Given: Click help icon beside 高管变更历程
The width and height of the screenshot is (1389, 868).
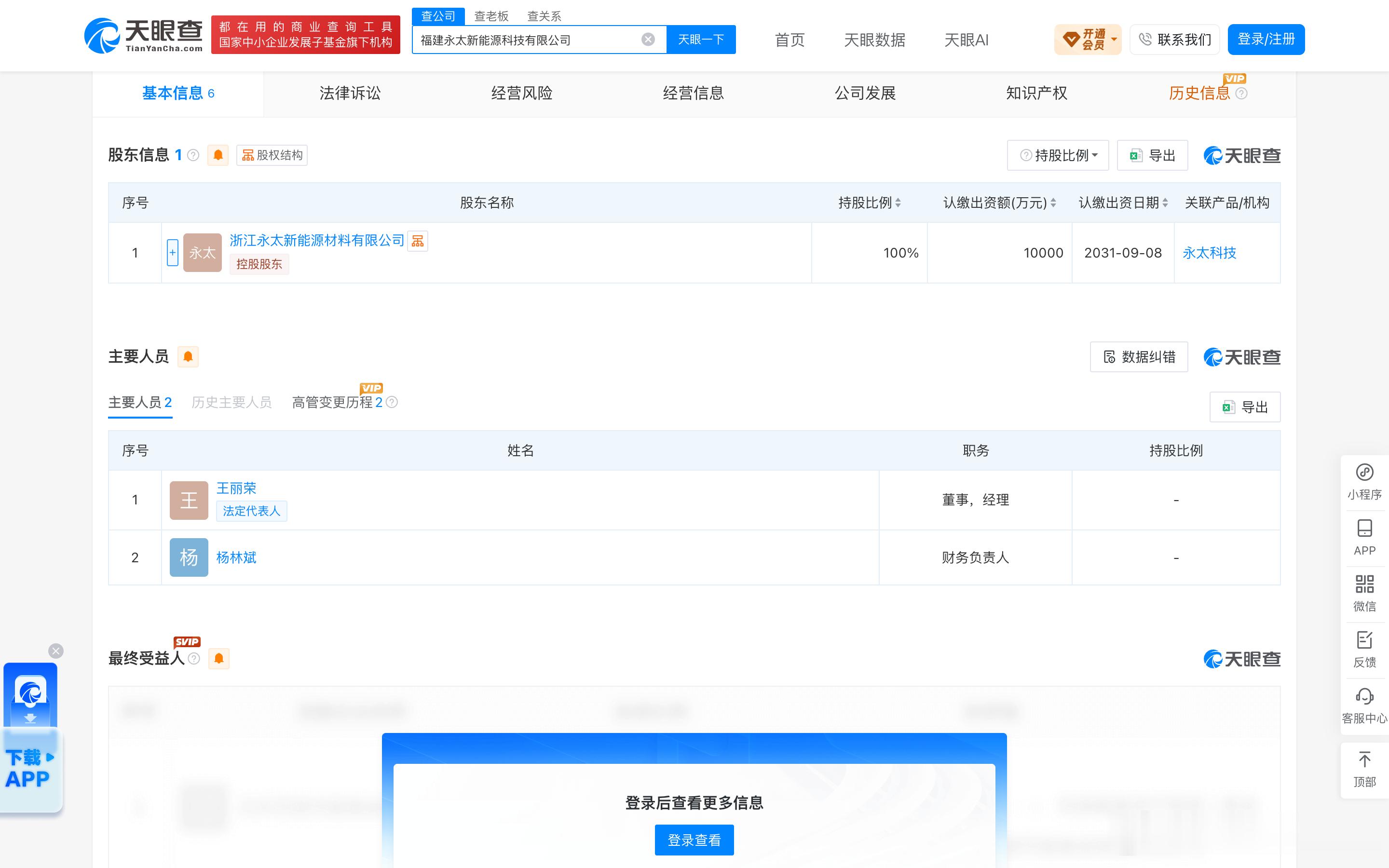Looking at the screenshot, I should click(392, 402).
